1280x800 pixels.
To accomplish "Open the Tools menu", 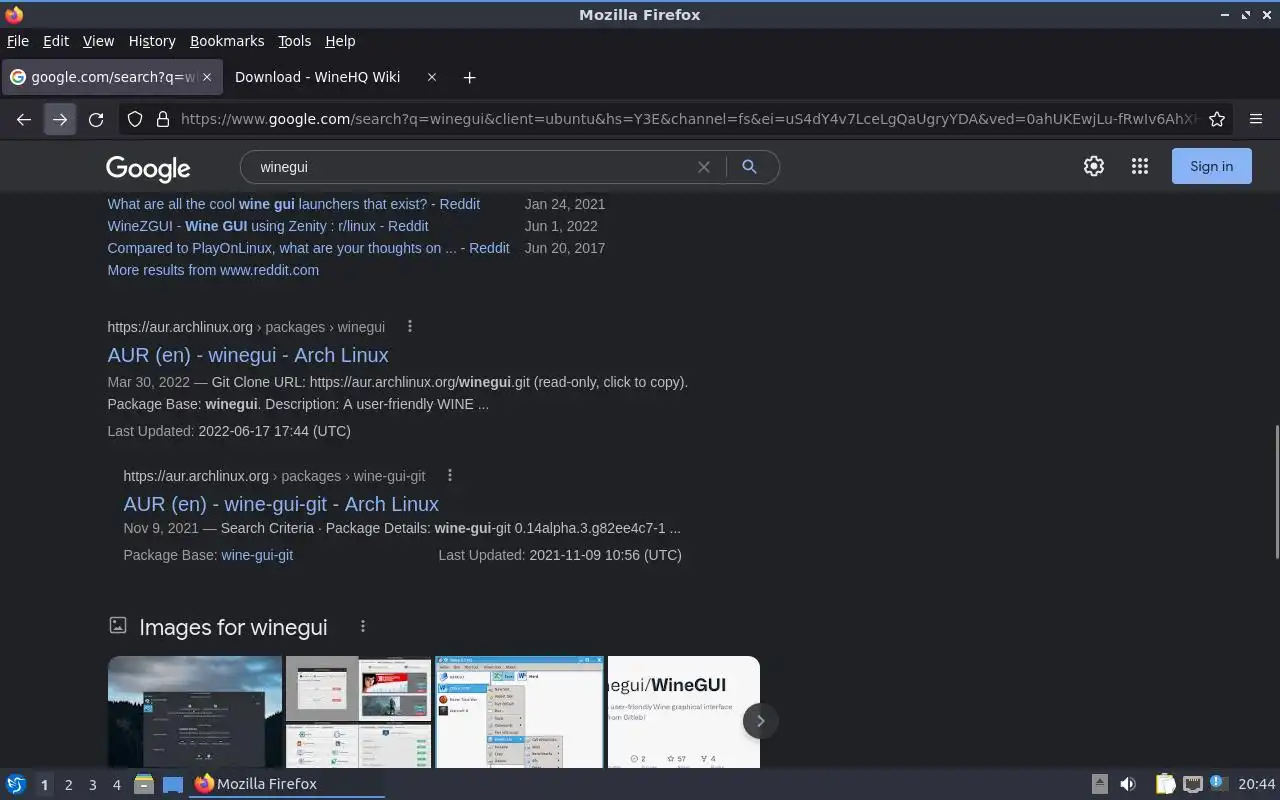I will click(x=294, y=41).
